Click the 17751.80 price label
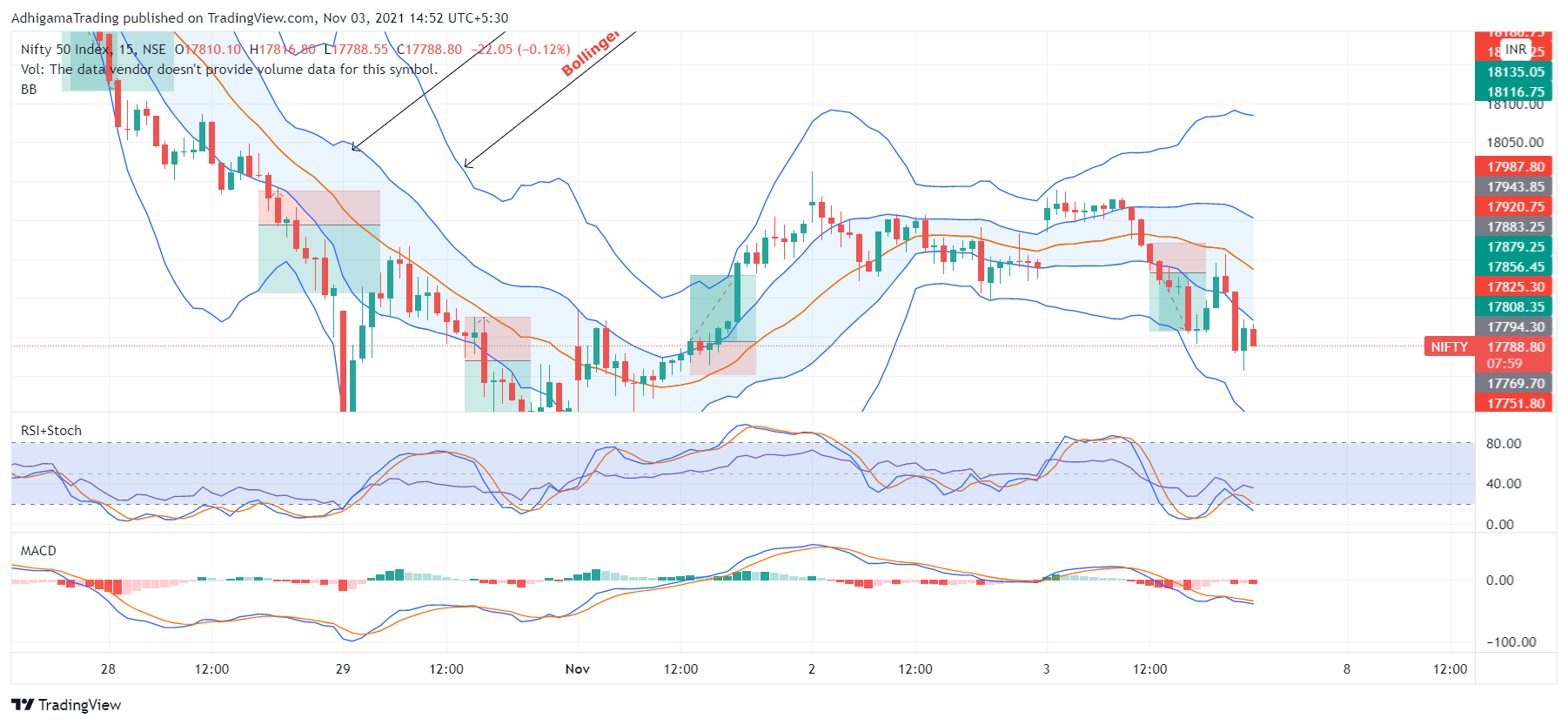The width and height of the screenshot is (1568, 725). tap(1515, 404)
